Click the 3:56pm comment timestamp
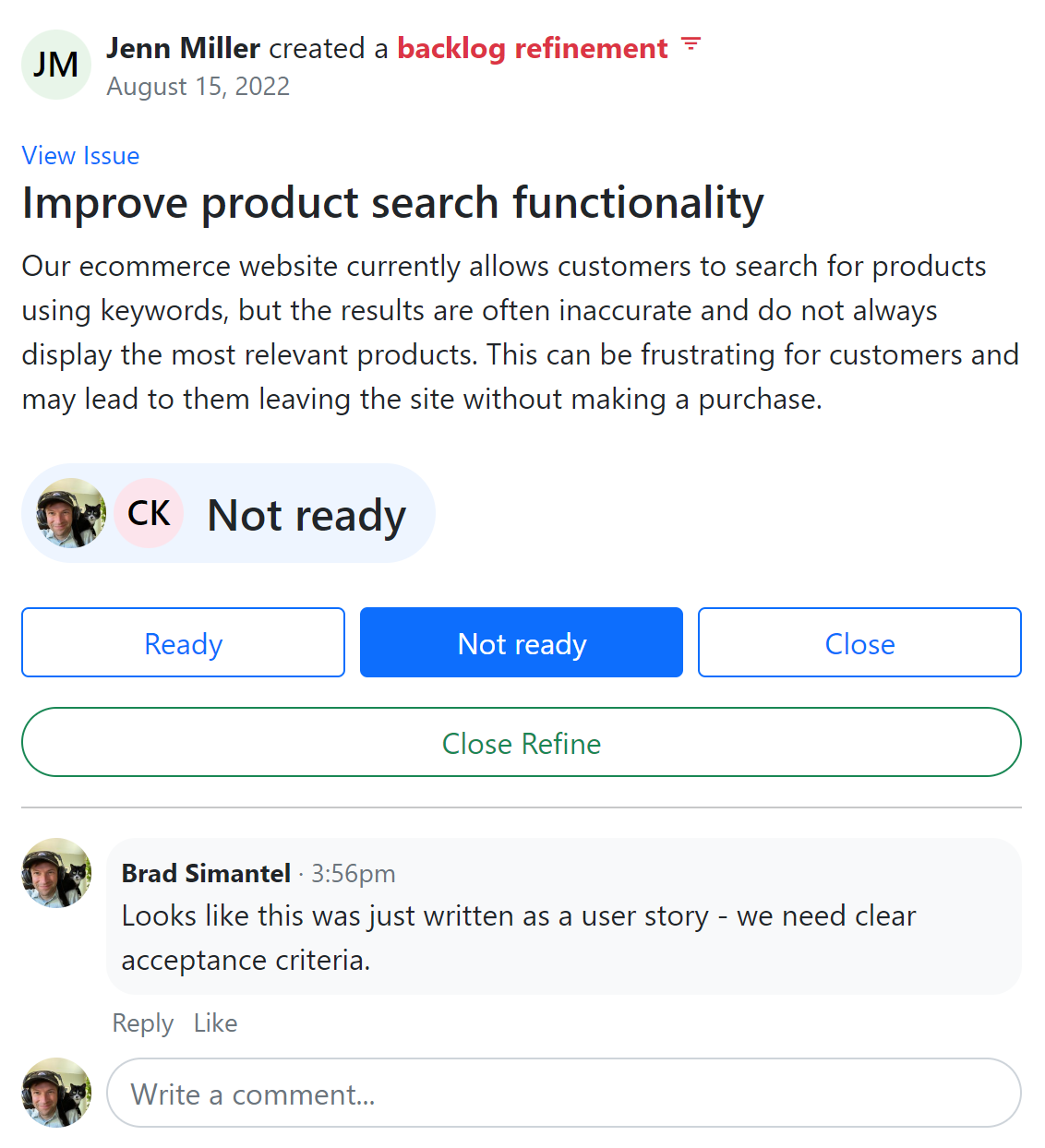The height and width of the screenshot is (1148, 1045). tap(353, 874)
